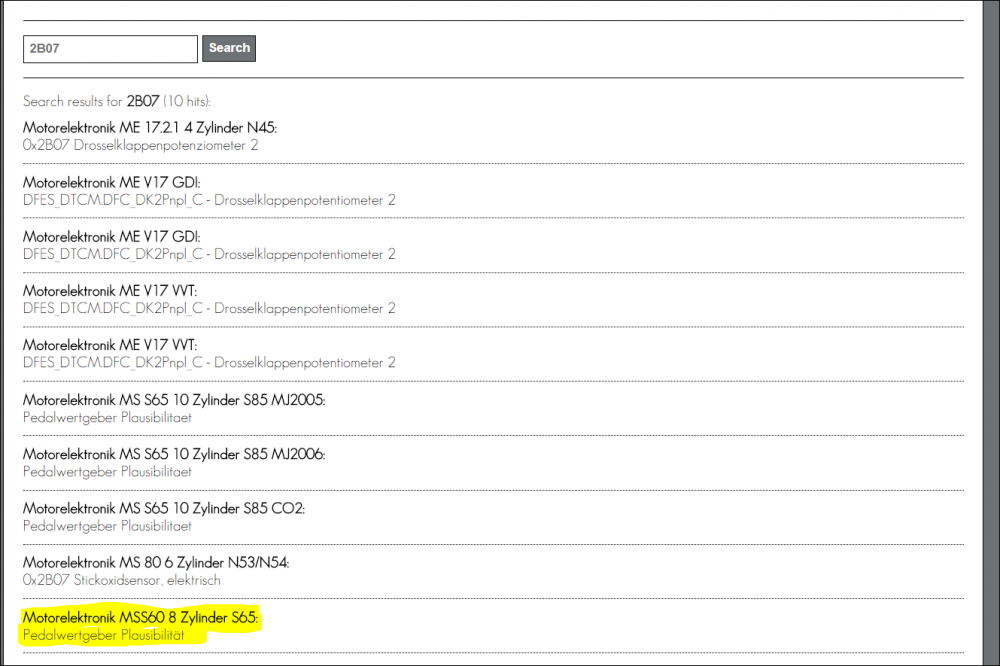Open Motorelektronik MS S65 10 Zylinder S85 MJ2005 result

pyautogui.click(x=174, y=400)
